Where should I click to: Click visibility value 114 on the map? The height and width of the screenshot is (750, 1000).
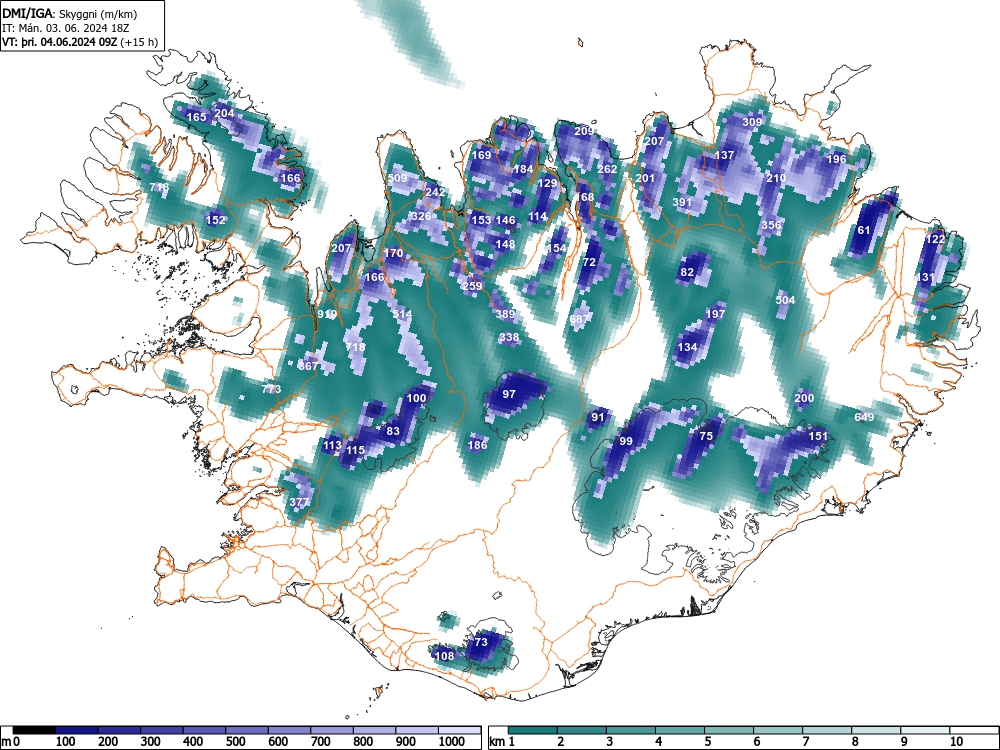click(x=538, y=216)
